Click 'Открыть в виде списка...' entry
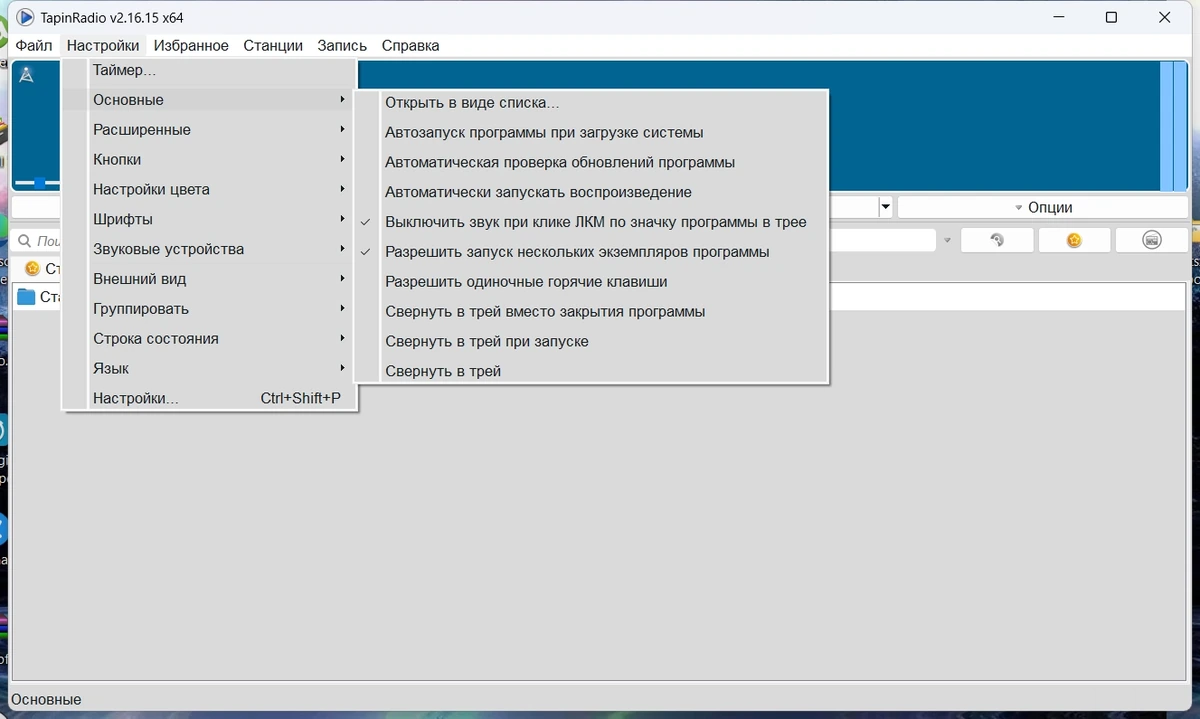Image resolution: width=1200 pixels, height=719 pixels. [x=591, y=102]
